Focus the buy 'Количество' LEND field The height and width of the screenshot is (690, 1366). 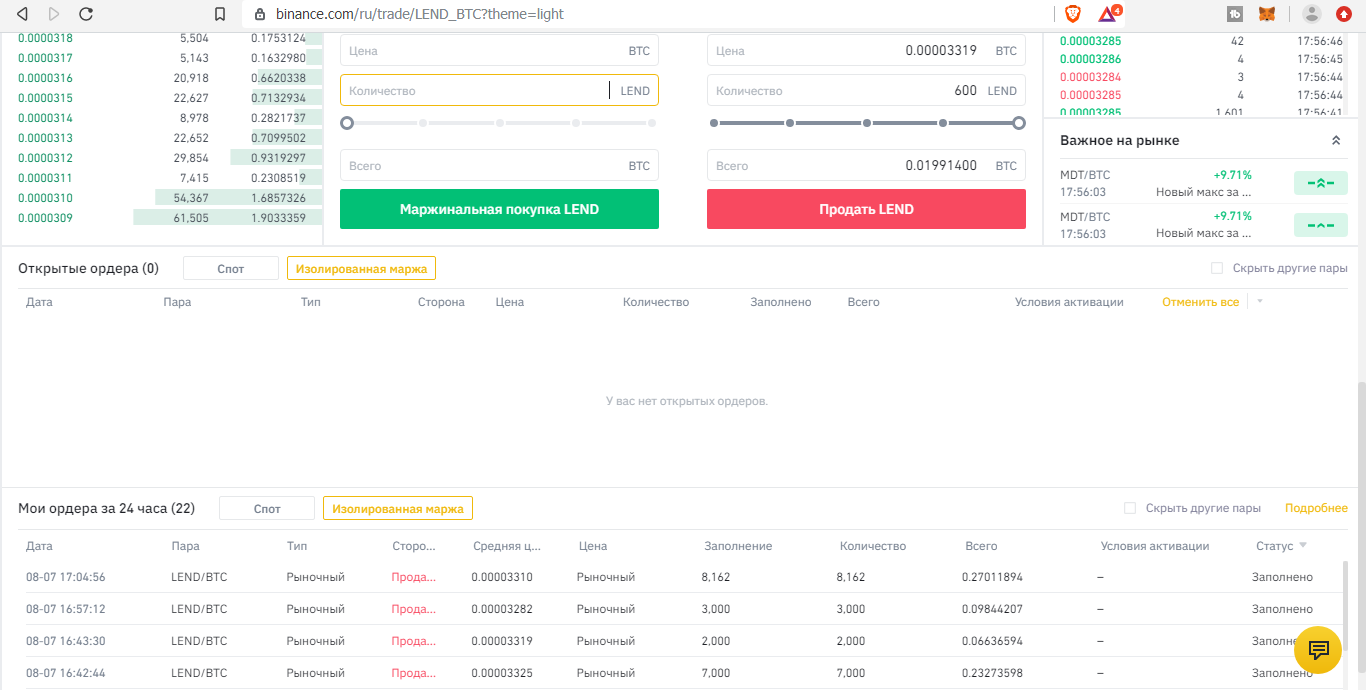tap(499, 90)
